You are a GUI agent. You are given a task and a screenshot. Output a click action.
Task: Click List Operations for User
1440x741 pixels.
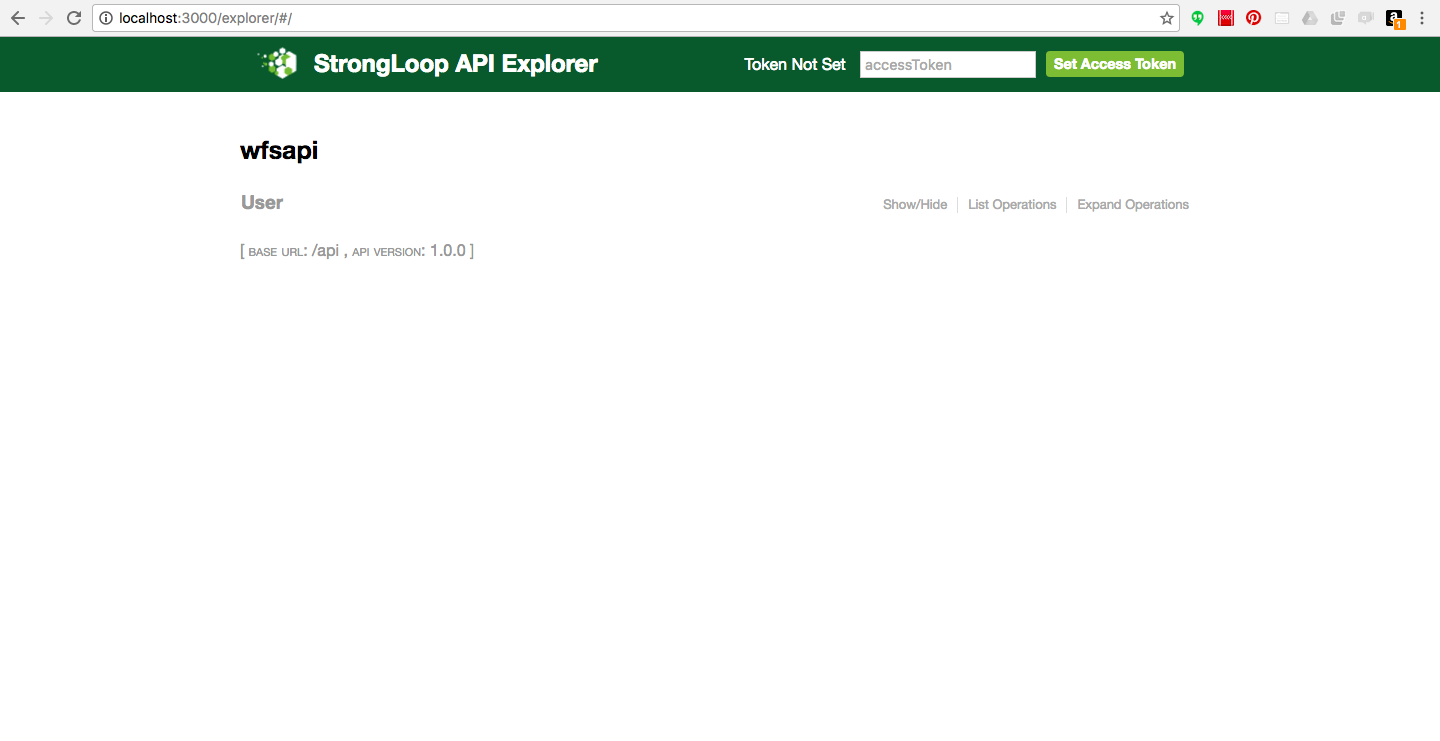[x=1012, y=205]
